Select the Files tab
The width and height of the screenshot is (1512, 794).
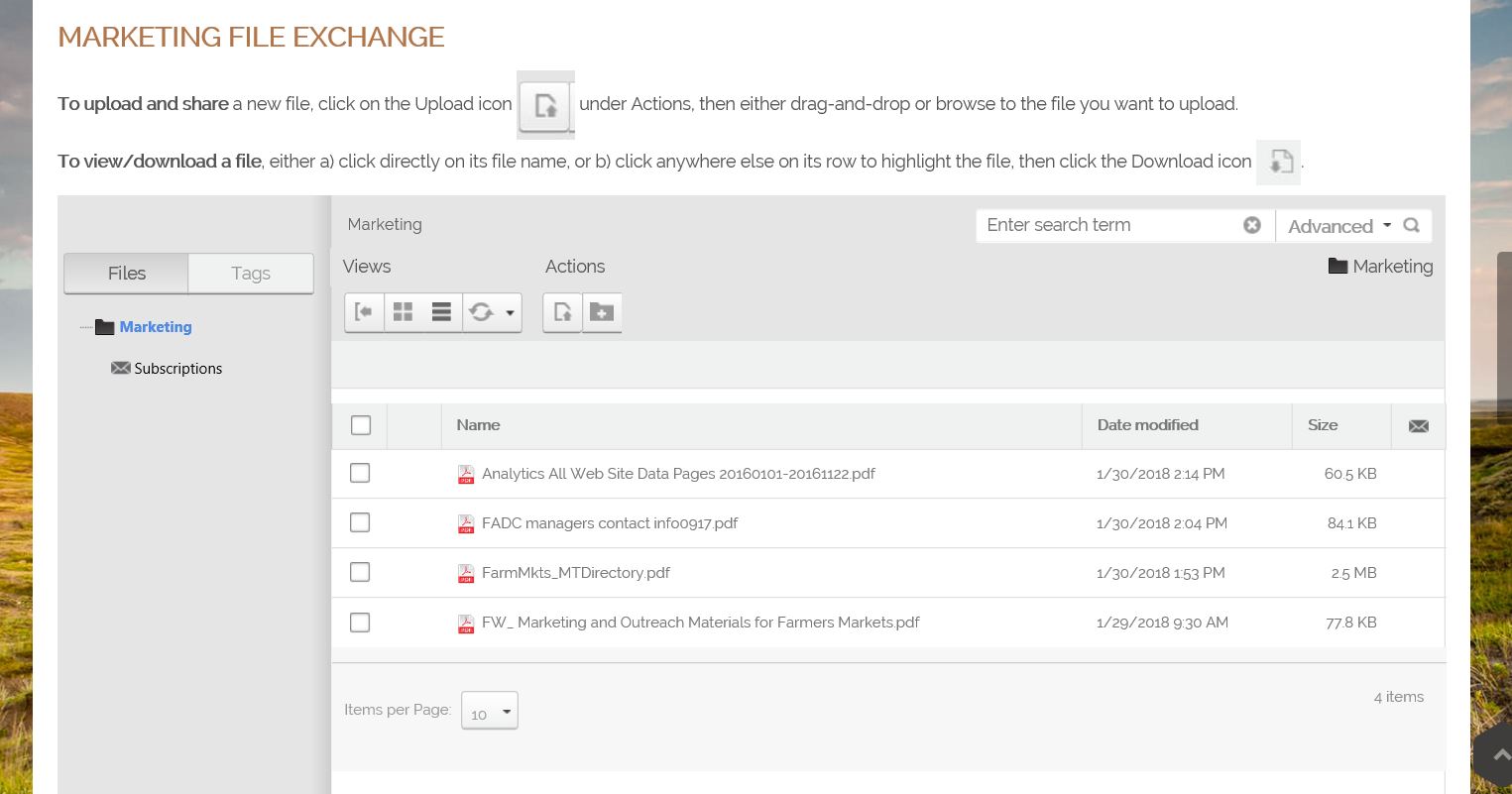click(x=126, y=273)
